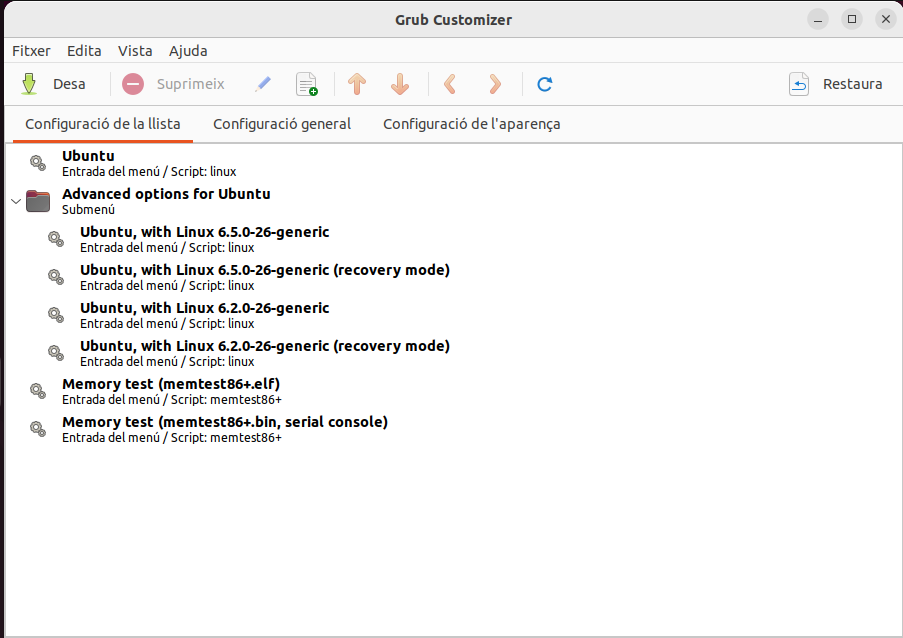This screenshot has width=903, height=638.
Task: Click gear icon of memtest86+.bin serial console entry
Action: [38, 429]
